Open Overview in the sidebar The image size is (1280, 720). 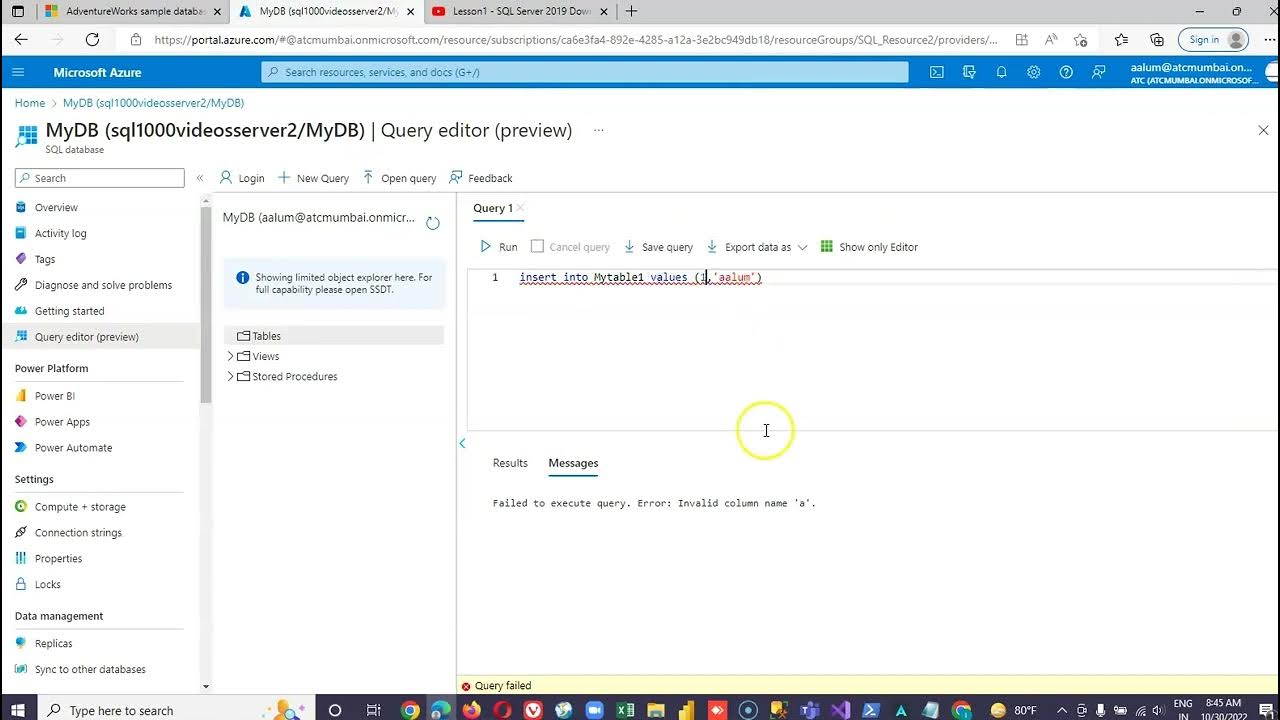[56, 207]
